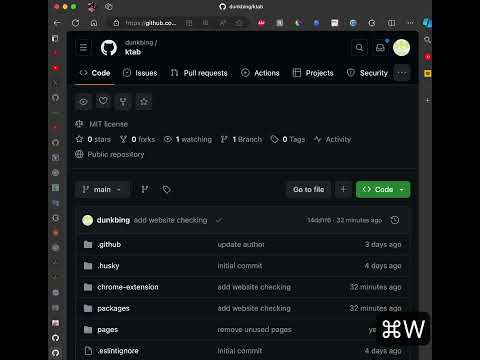Switch to the Code tab
This screenshot has height=360, width=480.
(x=95, y=73)
